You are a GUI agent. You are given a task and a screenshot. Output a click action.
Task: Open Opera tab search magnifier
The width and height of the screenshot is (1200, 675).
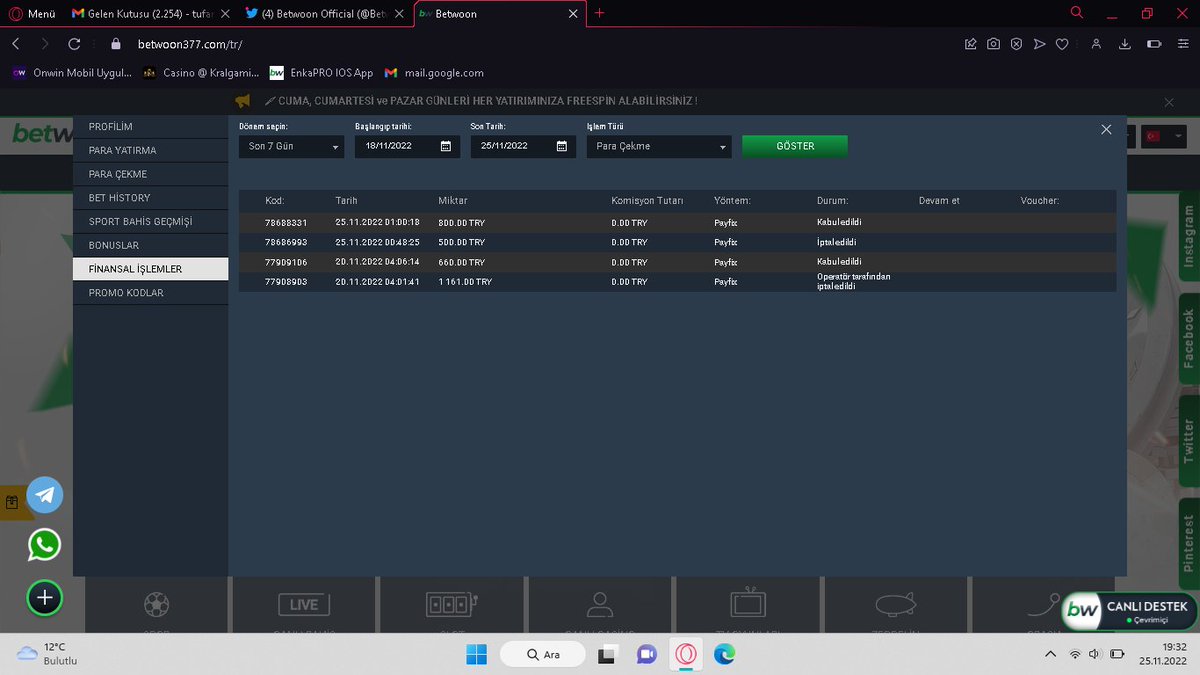click(x=1076, y=13)
